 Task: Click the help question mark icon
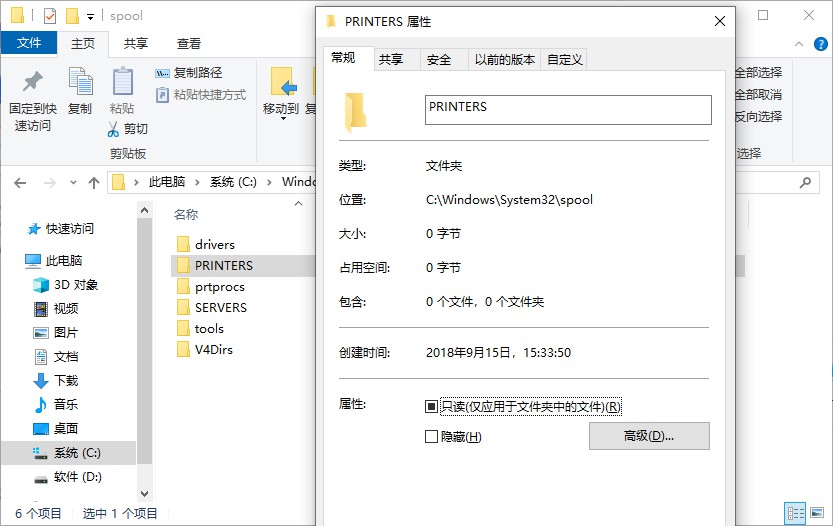pyautogui.click(x=820, y=44)
